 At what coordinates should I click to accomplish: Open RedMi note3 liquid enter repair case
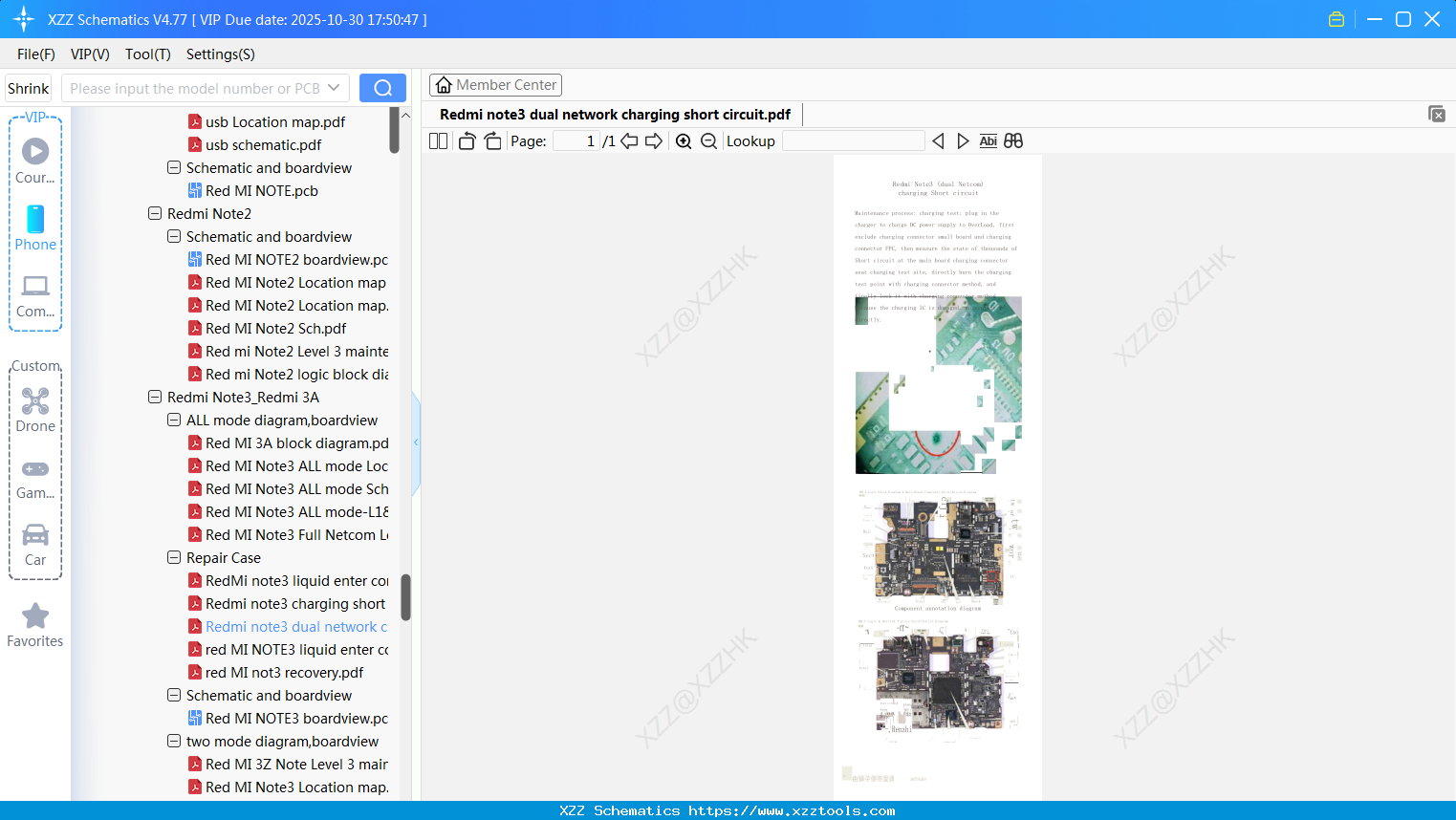tap(296, 580)
